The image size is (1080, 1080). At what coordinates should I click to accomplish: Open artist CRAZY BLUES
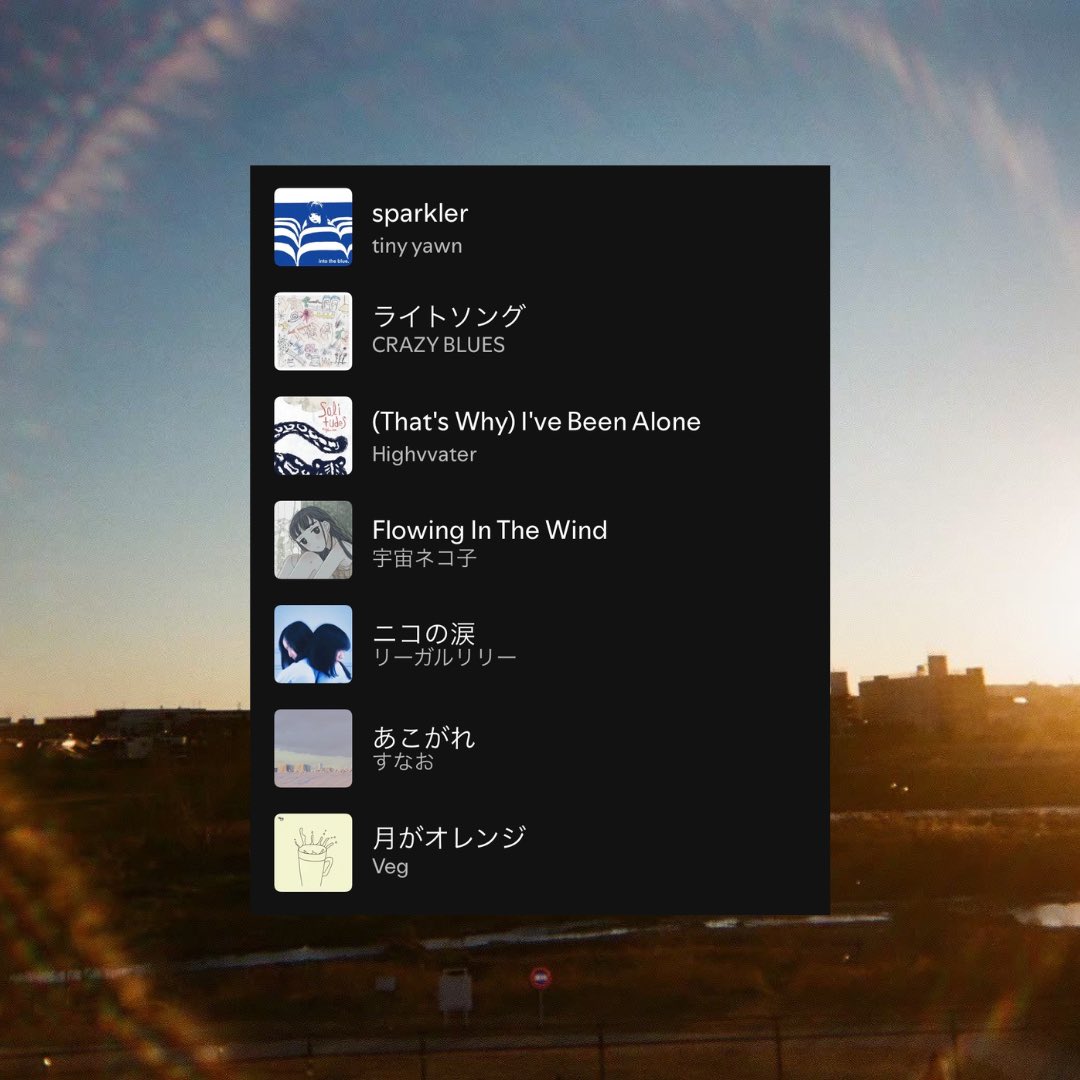pos(438,344)
